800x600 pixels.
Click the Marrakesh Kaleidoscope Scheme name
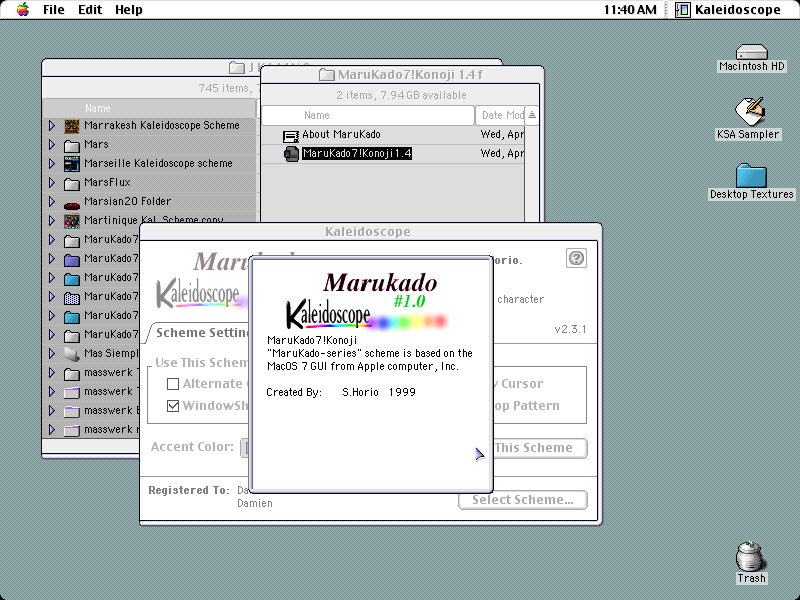click(162, 126)
